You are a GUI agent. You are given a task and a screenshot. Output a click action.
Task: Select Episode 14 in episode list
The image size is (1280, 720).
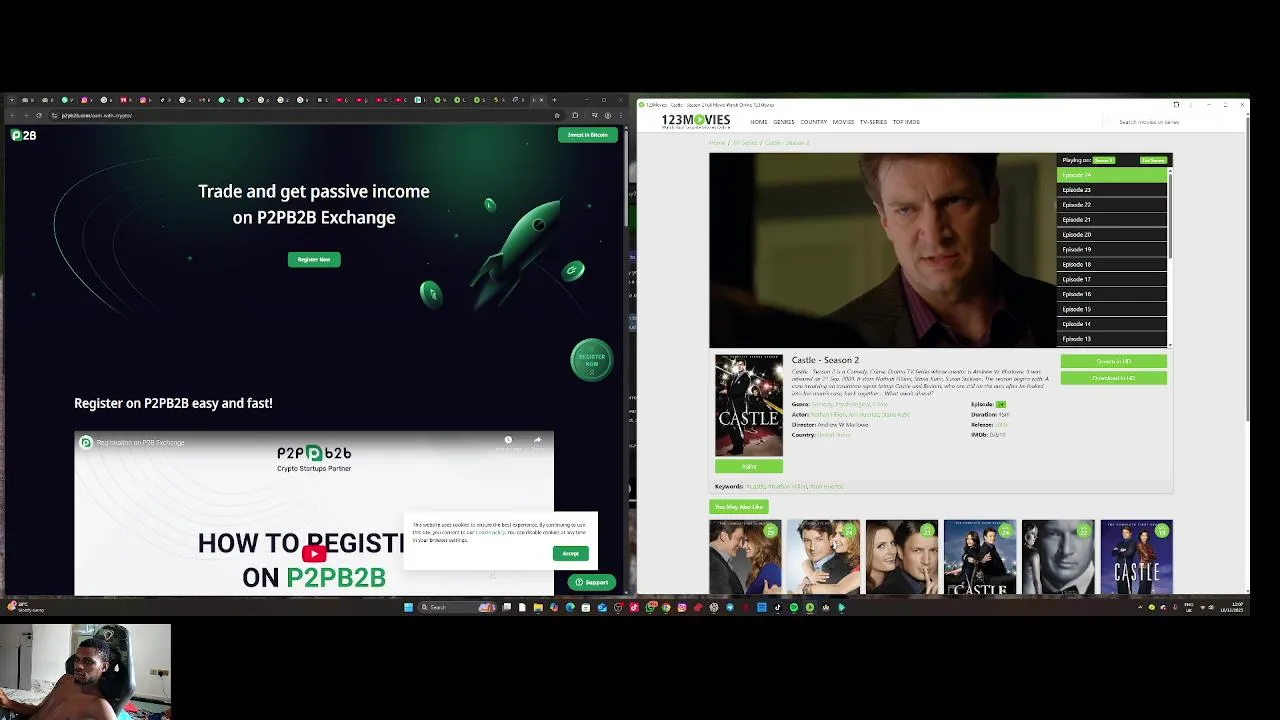[1112, 325]
